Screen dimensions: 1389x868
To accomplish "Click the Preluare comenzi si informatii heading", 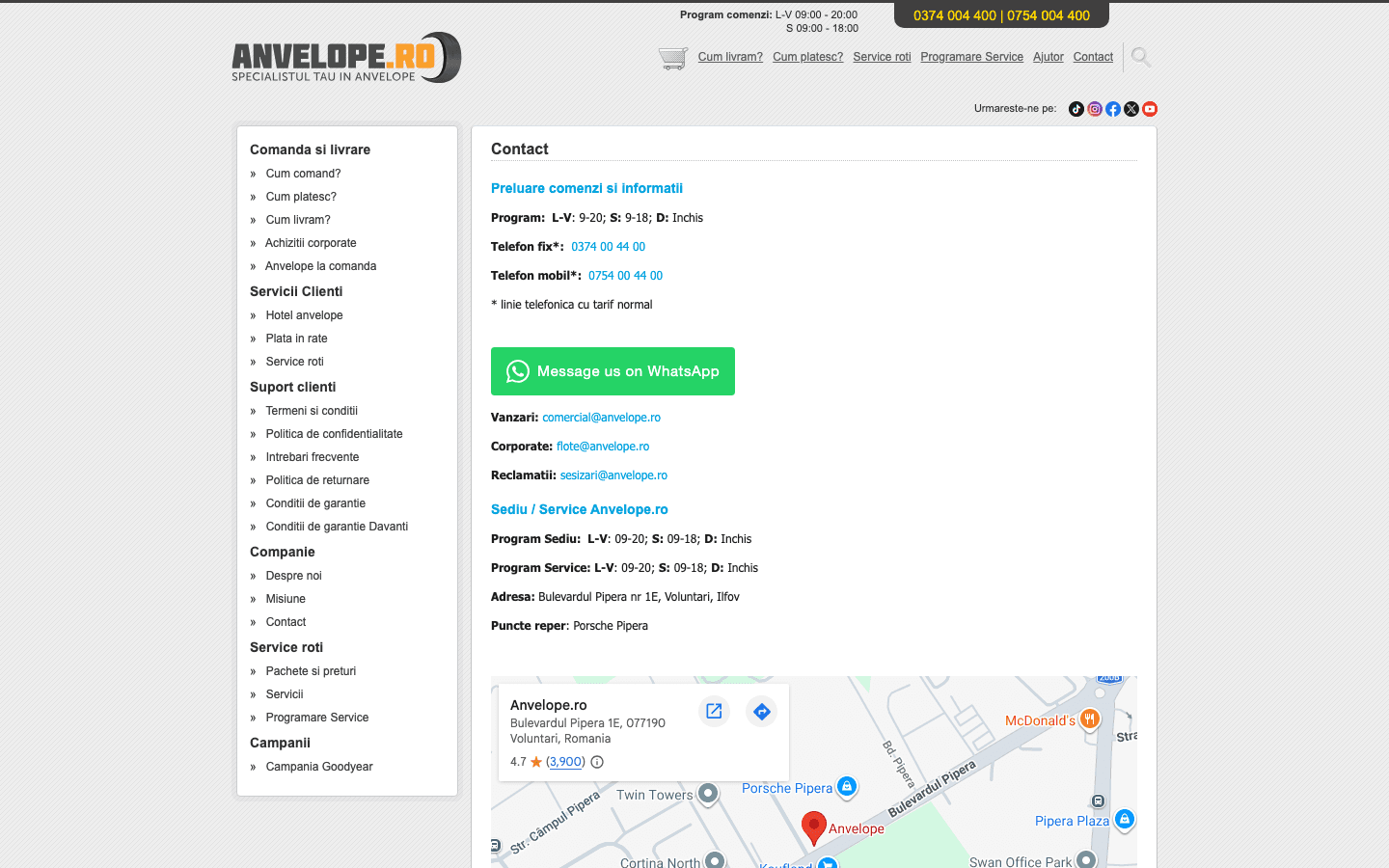I will [x=586, y=188].
